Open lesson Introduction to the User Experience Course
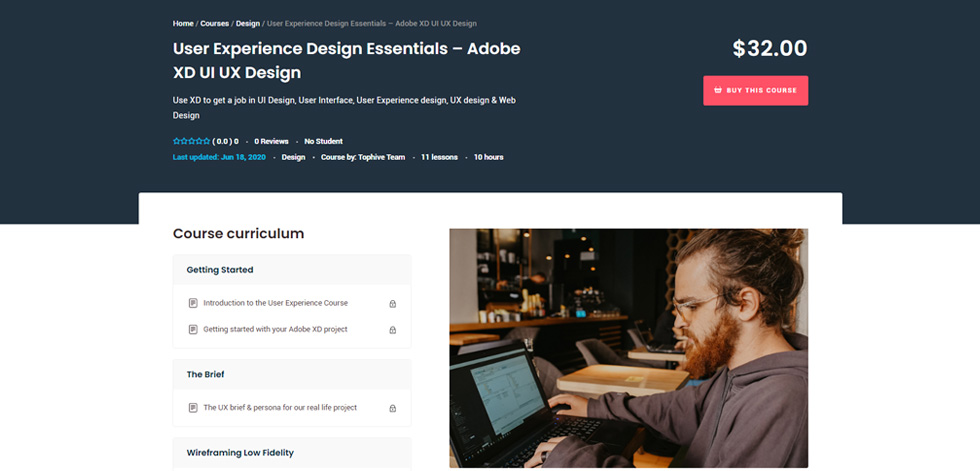This screenshot has width=980, height=471. (x=276, y=303)
